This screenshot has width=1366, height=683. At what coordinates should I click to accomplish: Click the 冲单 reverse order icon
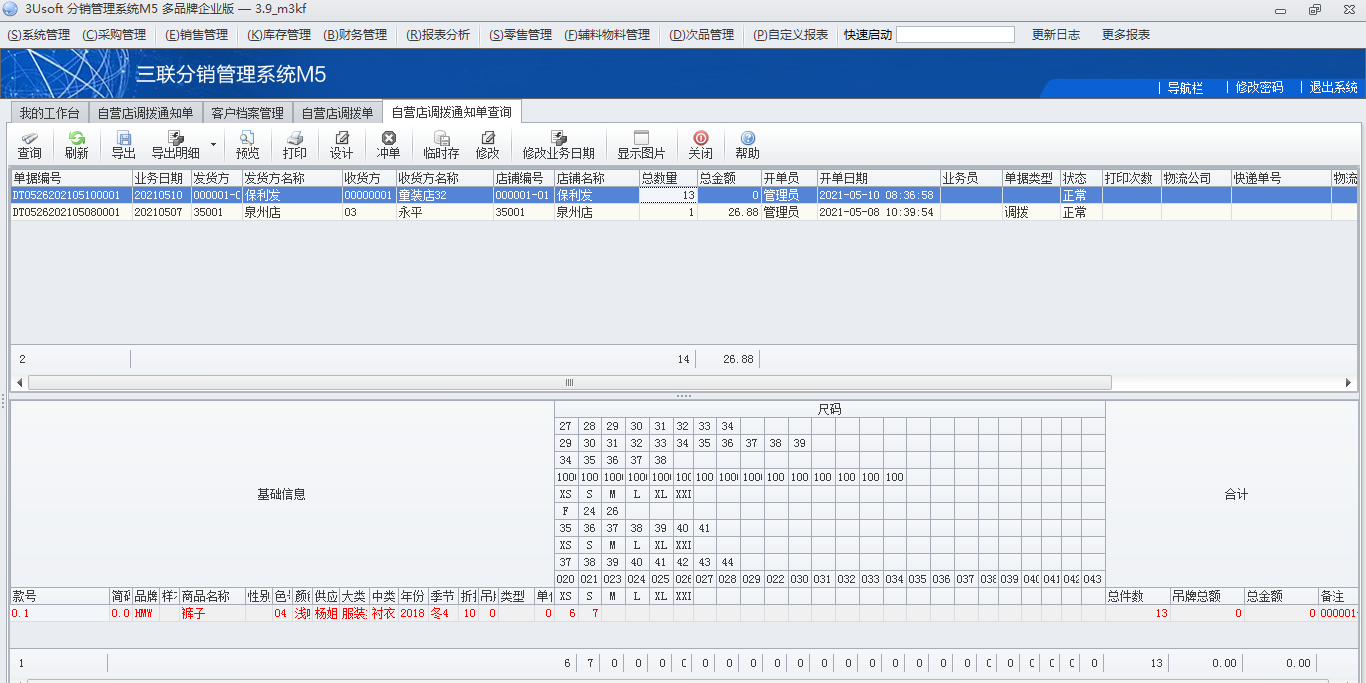(x=388, y=146)
